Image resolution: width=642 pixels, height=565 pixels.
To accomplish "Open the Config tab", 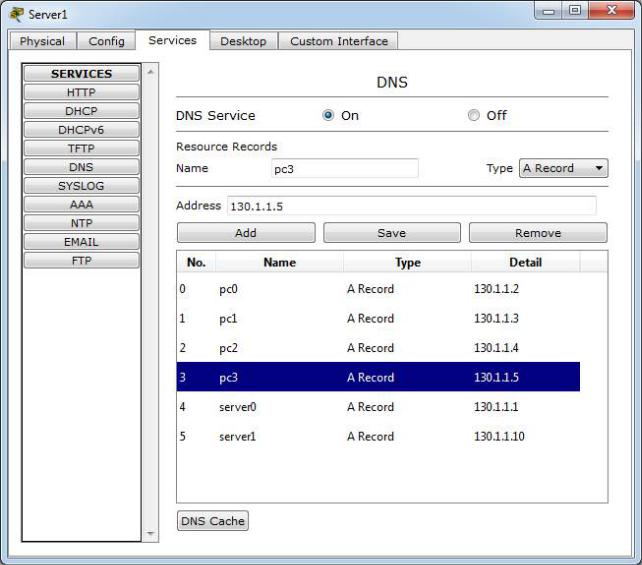I will pyautogui.click(x=106, y=41).
